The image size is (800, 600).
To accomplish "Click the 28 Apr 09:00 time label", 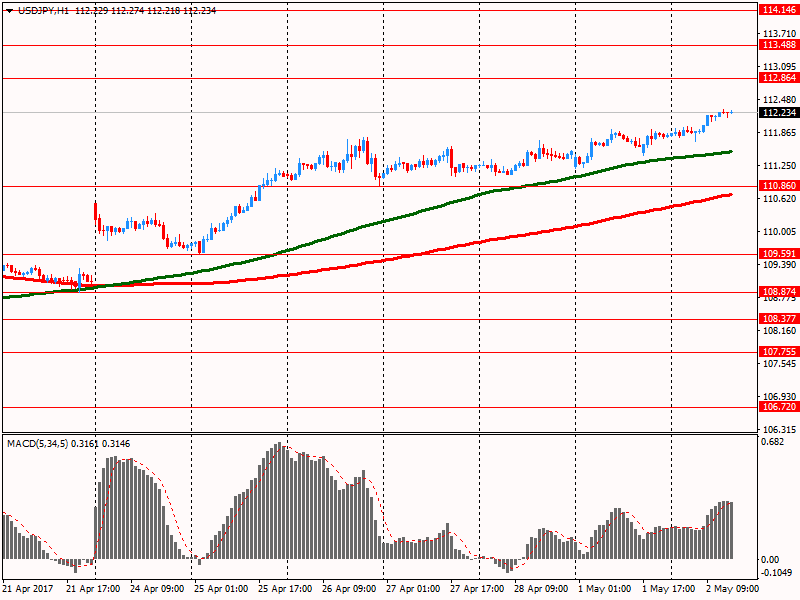I will [x=541, y=589].
